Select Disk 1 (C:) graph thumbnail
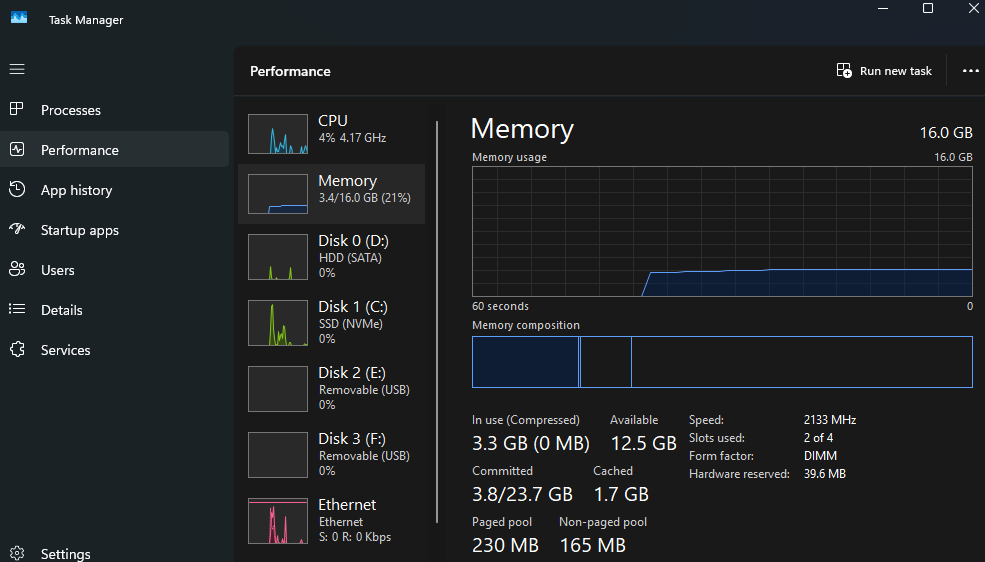This screenshot has height=562, width=985. pyautogui.click(x=278, y=323)
